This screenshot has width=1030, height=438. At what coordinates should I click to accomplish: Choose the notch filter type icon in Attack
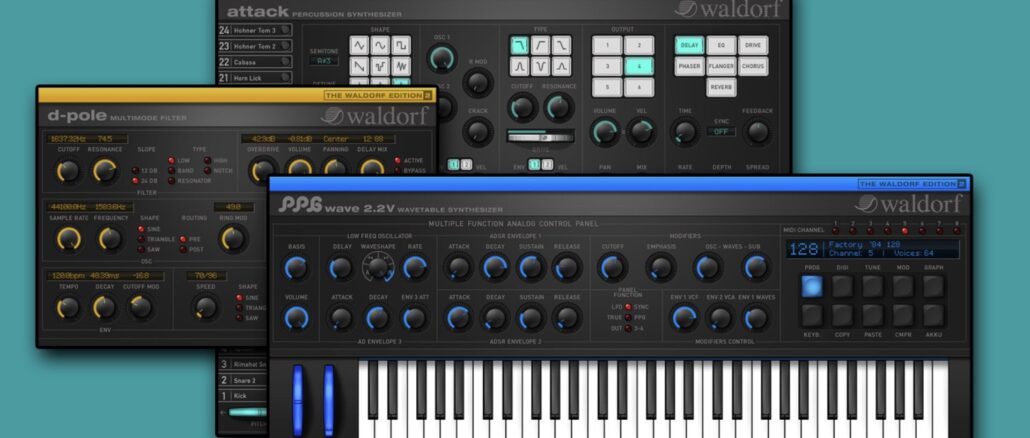click(541, 66)
